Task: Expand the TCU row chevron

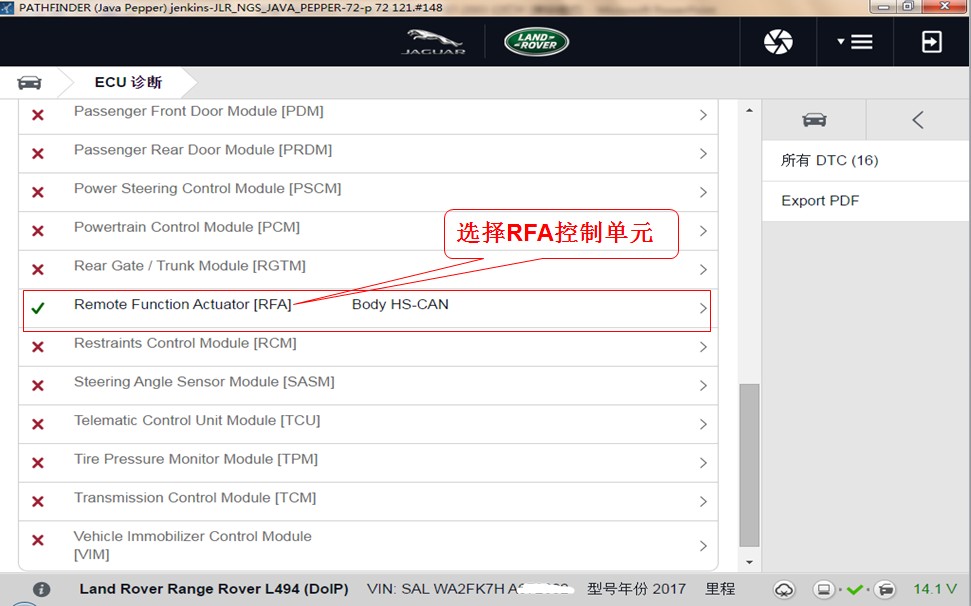Action: [703, 425]
